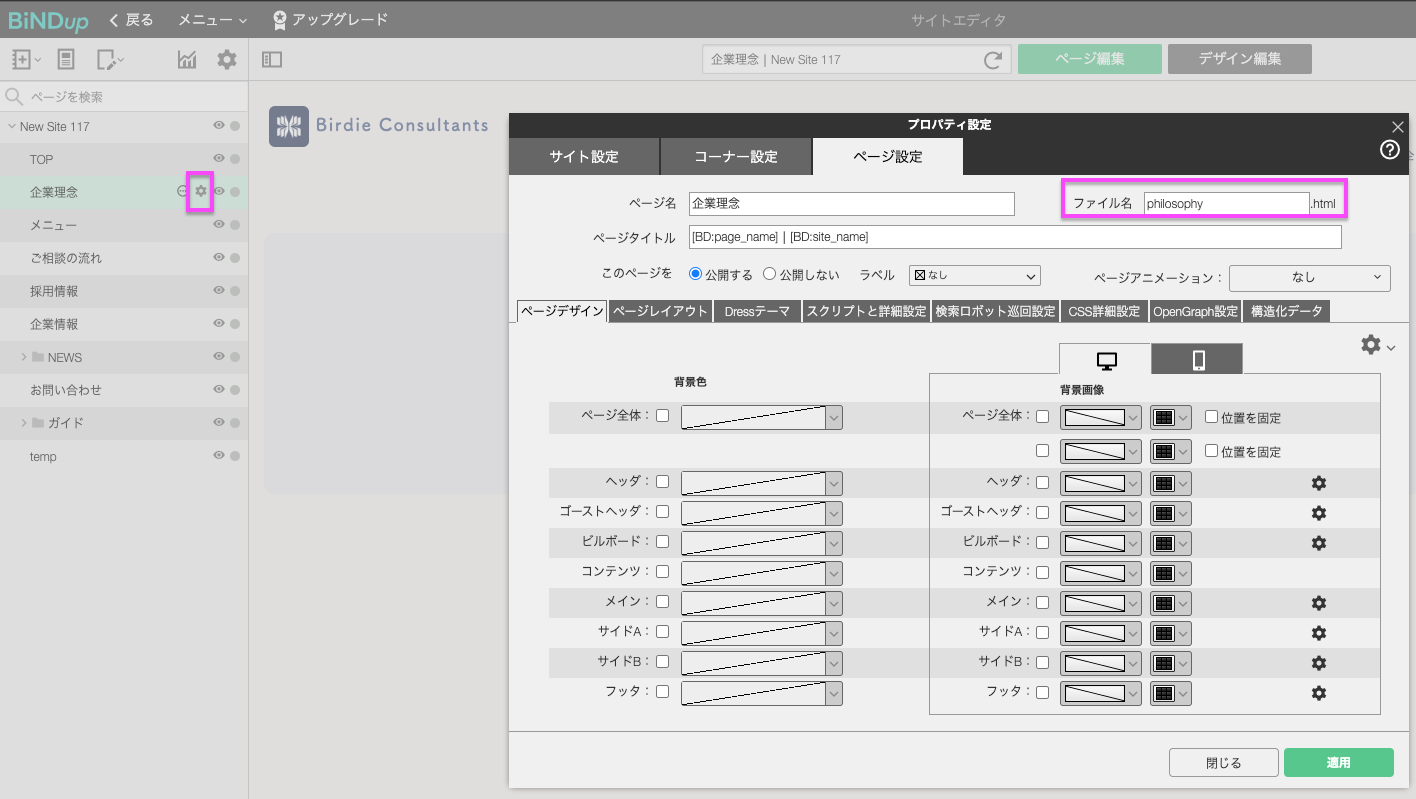Click the BiNDup logo
This screenshot has width=1416, height=799.
point(47,19)
